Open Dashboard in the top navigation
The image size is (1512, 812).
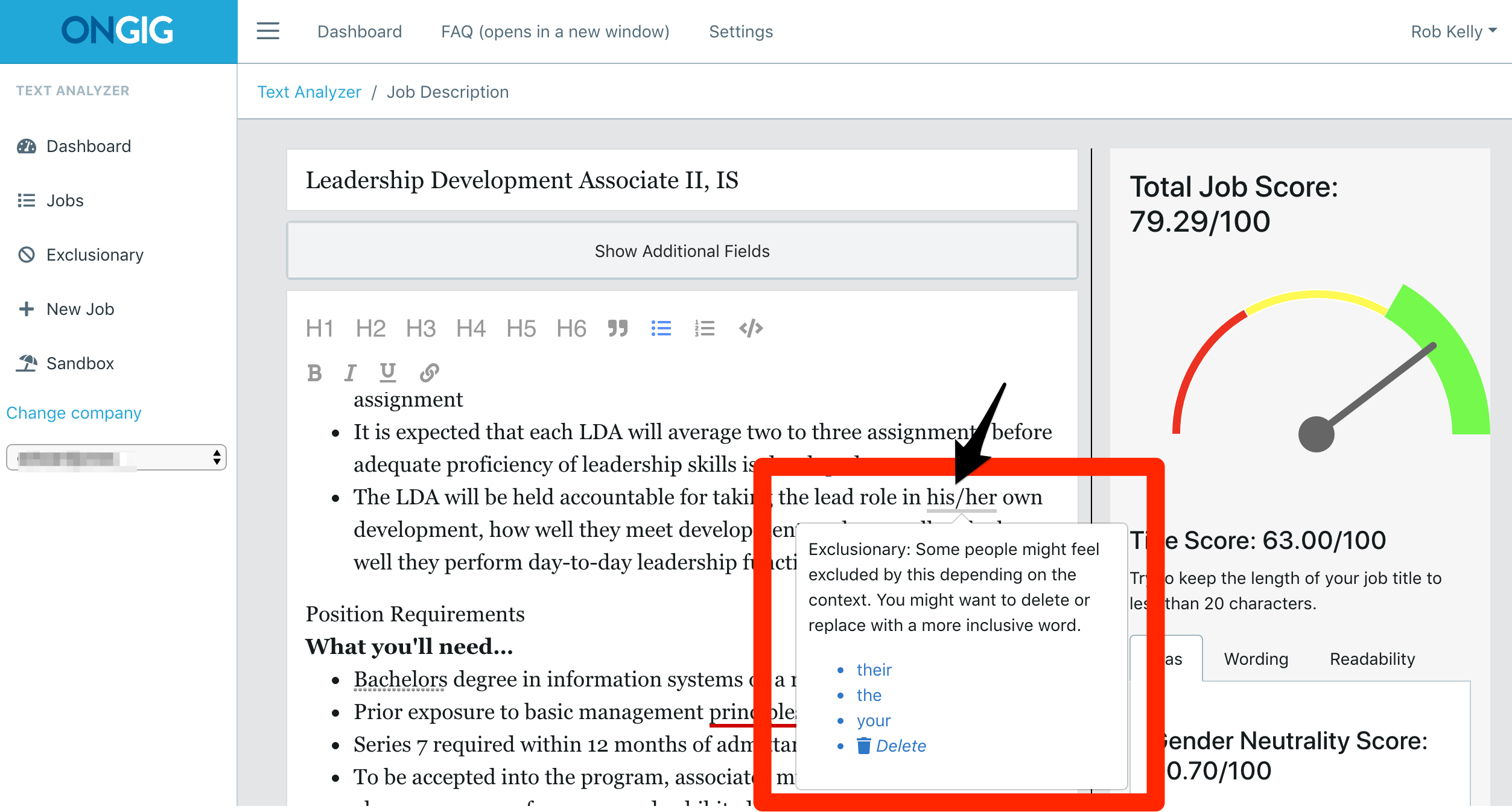pyautogui.click(x=360, y=31)
